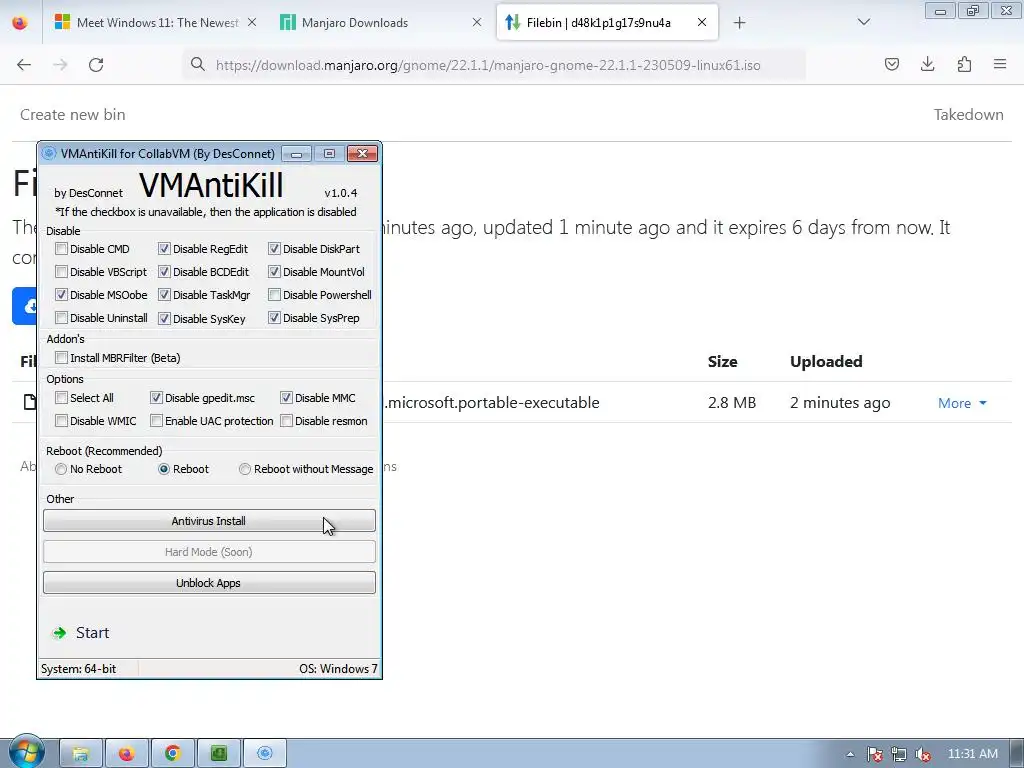Reload the page with the refresh icon
This screenshot has height=768, width=1024.
96,65
